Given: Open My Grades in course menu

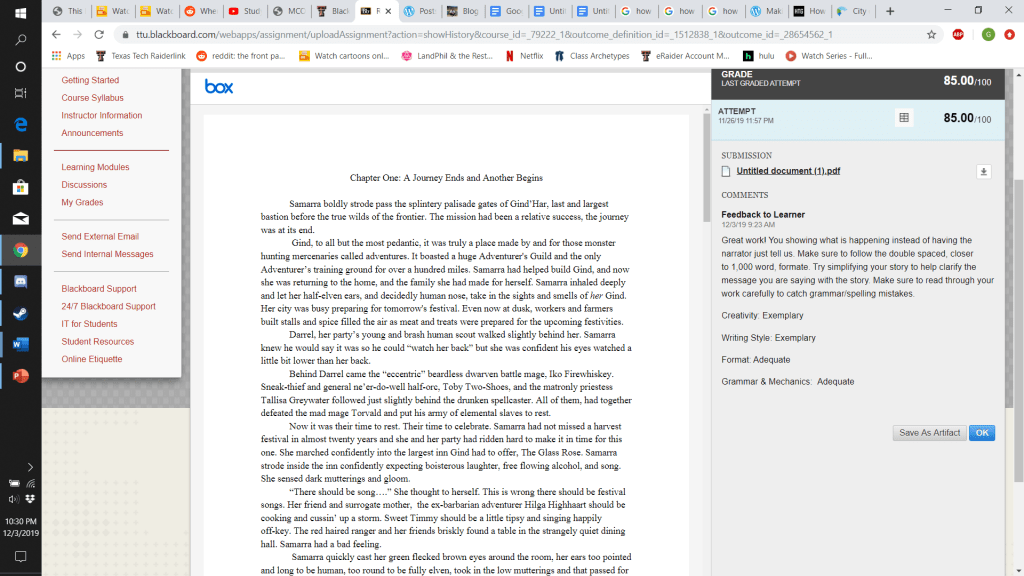Looking at the screenshot, I should (82, 202).
